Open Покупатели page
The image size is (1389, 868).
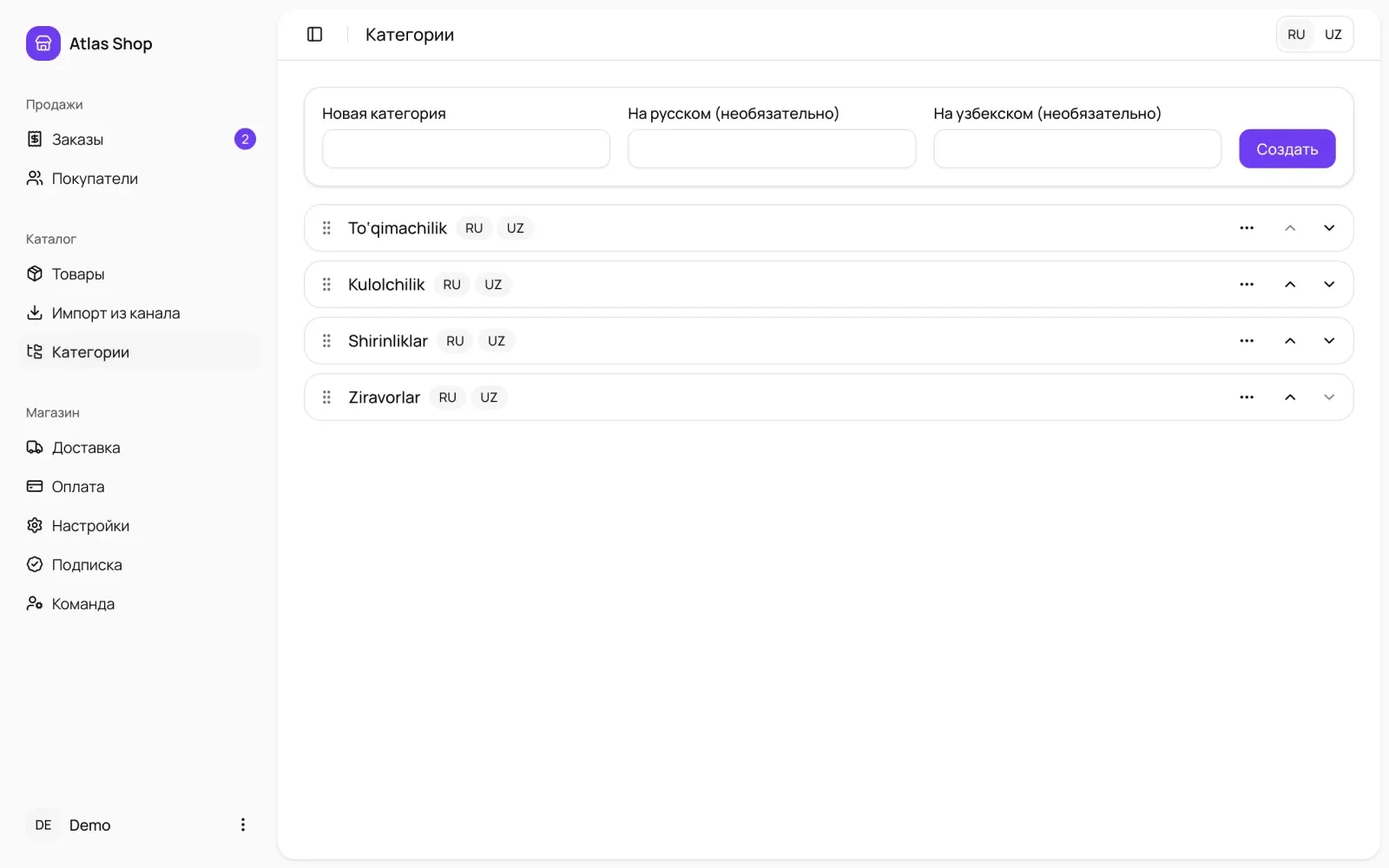pos(139,178)
